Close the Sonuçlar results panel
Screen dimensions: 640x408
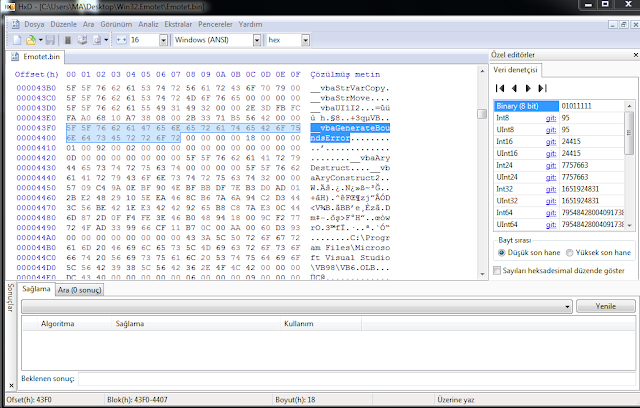pos(11,385)
